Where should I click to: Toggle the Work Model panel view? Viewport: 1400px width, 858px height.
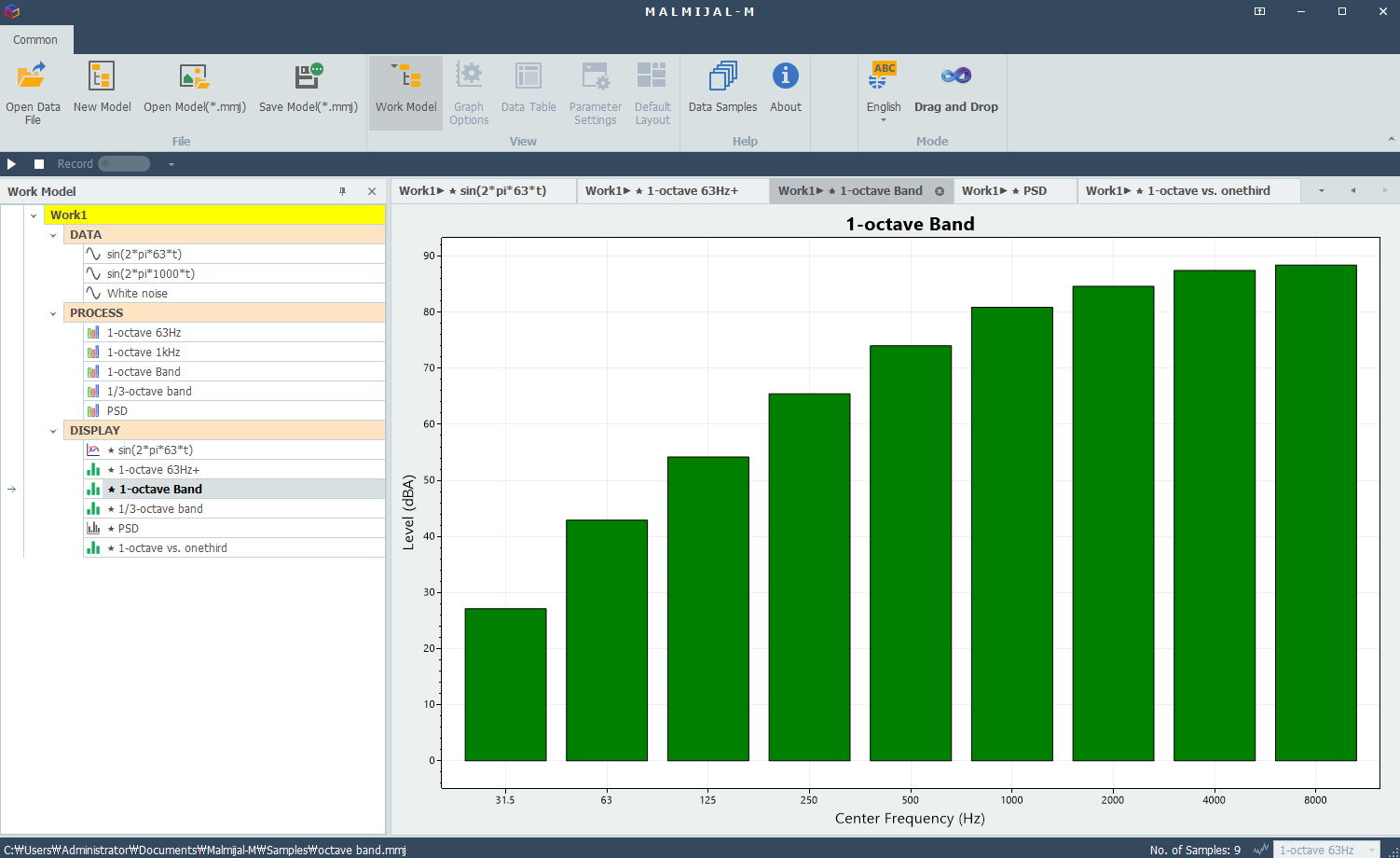(x=406, y=92)
